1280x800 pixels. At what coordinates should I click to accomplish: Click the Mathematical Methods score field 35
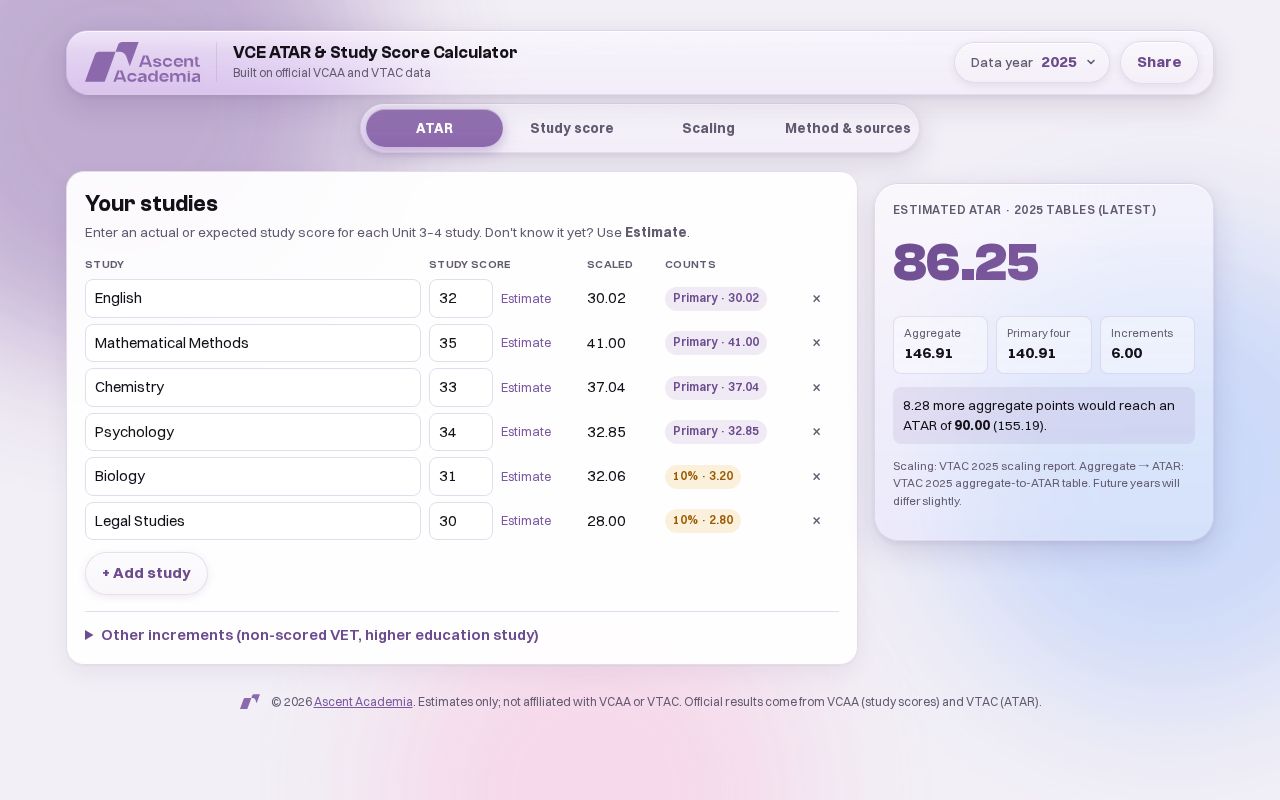point(461,343)
